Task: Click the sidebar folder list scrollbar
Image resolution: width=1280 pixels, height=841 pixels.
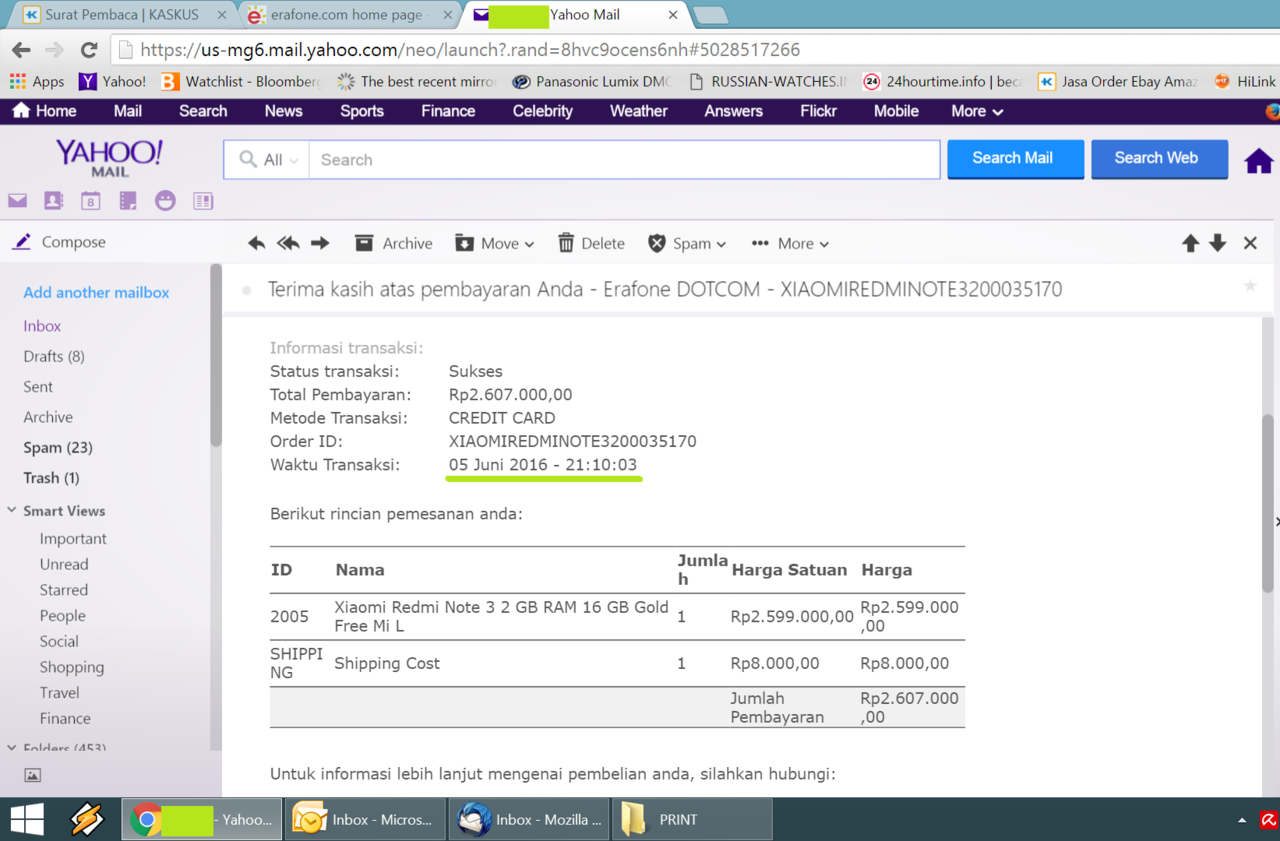Action: [216, 355]
